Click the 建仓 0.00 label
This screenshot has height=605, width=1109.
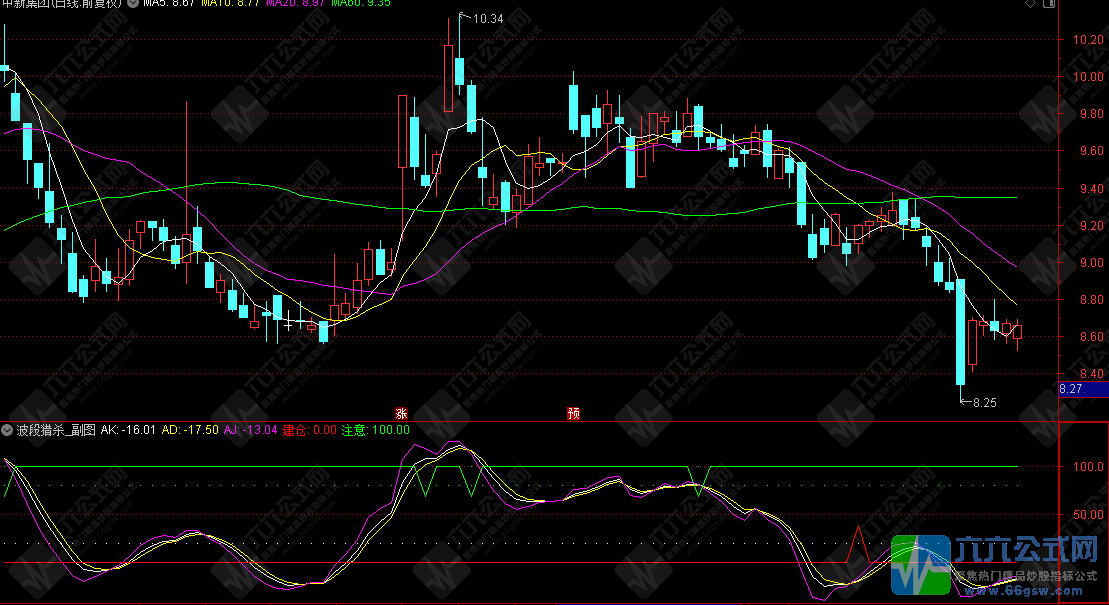pos(310,430)
